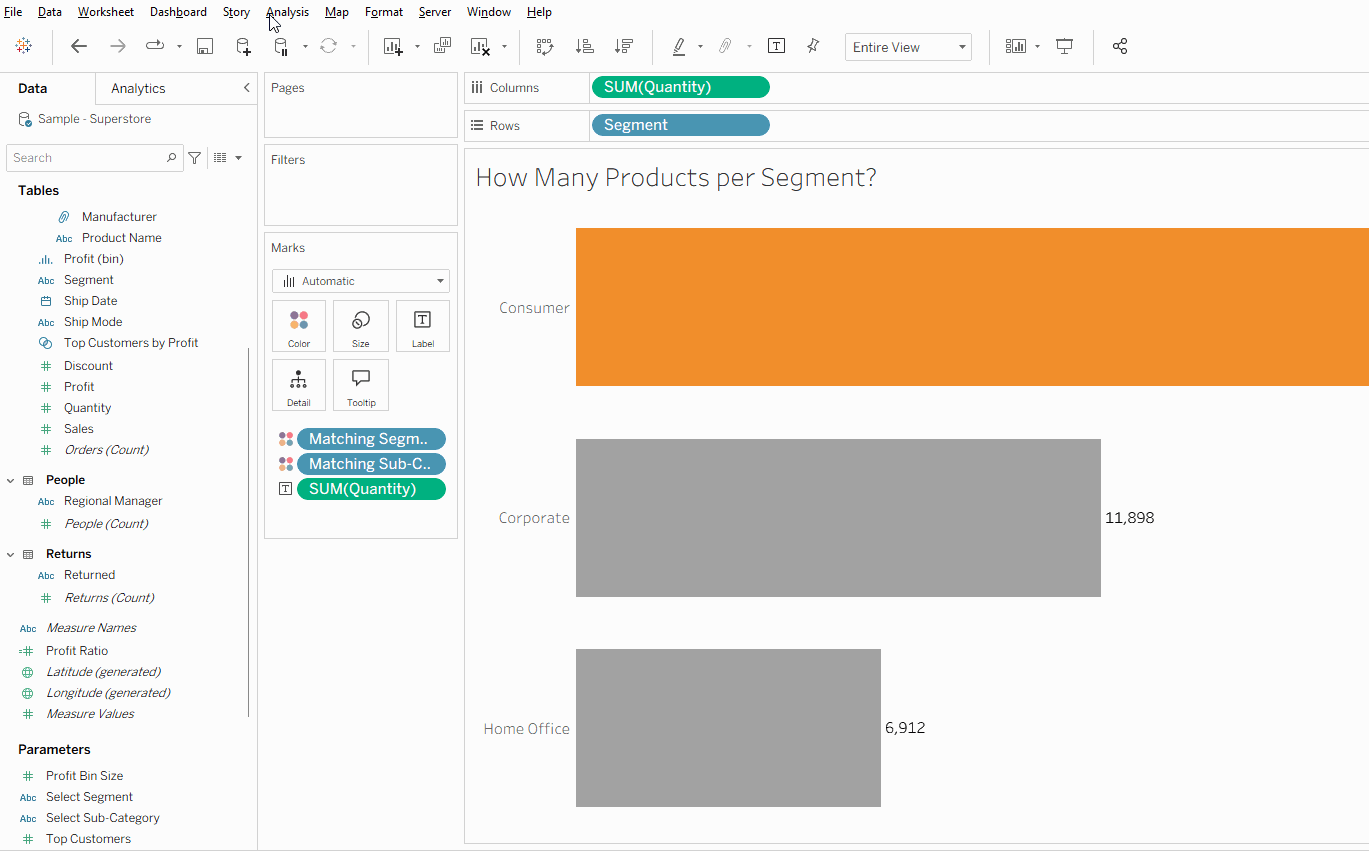The image size is (1369, 851).
Task: Sort the bars descending
Action: point(624,46)
